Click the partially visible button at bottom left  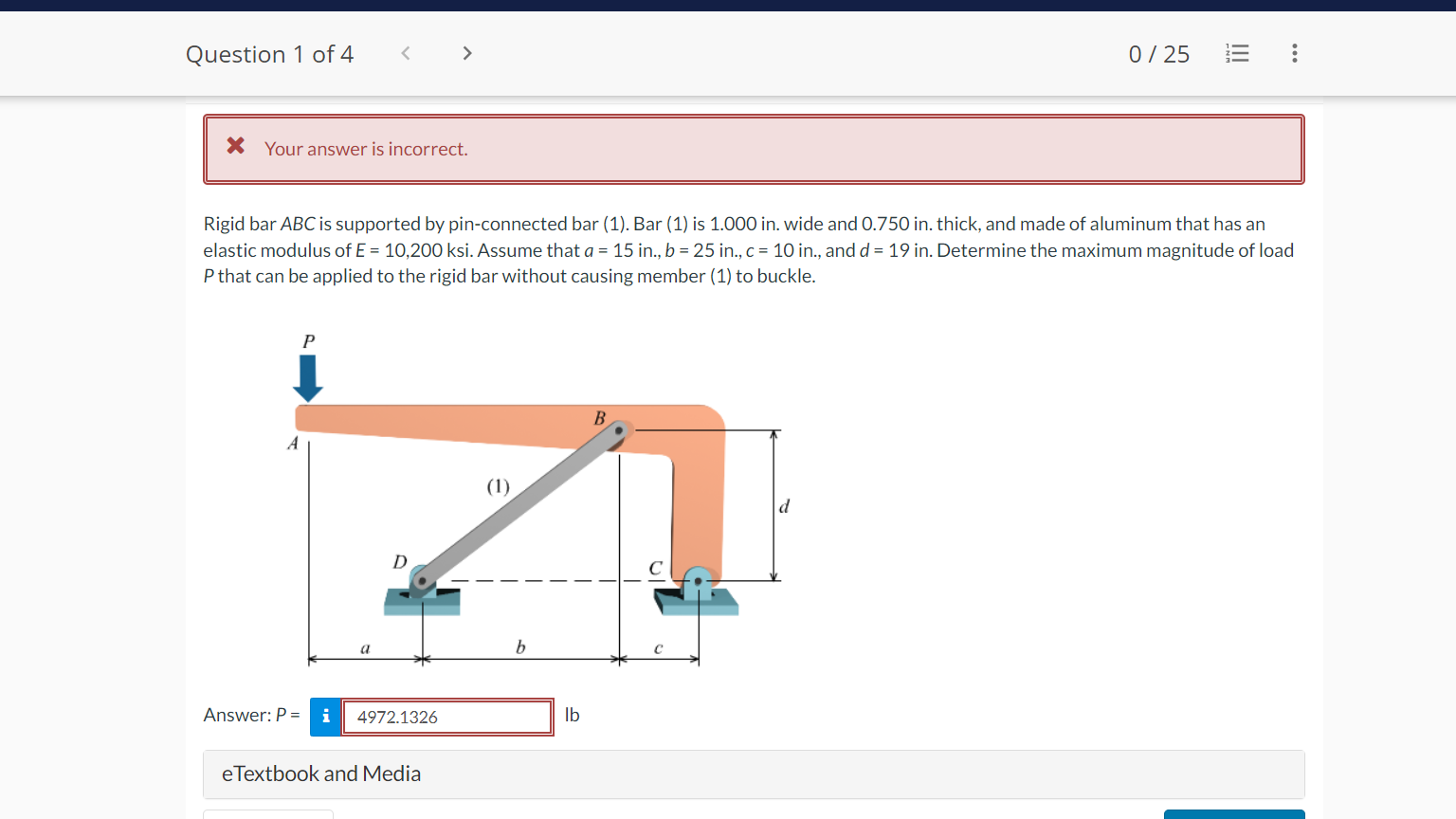click(x=267, y=813)
